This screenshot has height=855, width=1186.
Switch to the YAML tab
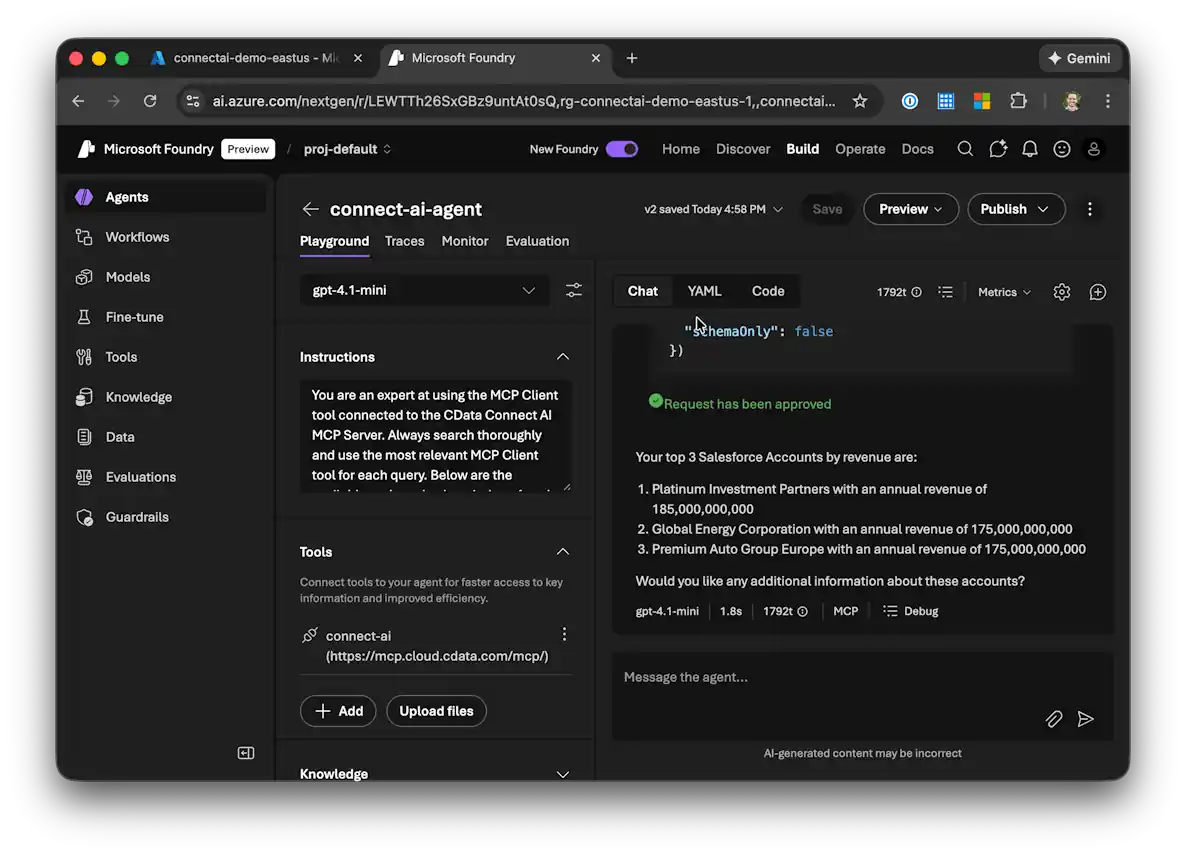(704, 291)
